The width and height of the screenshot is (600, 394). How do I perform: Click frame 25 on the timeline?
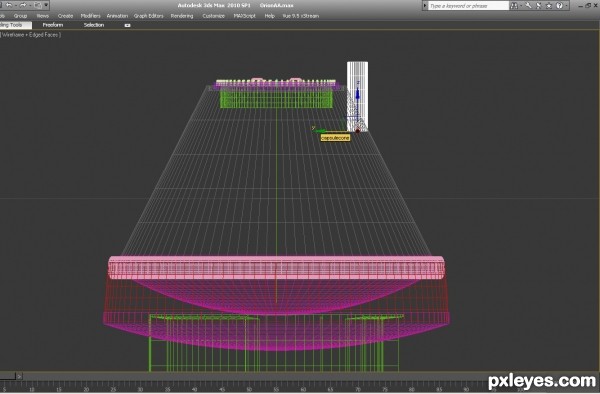pos(113,389)
